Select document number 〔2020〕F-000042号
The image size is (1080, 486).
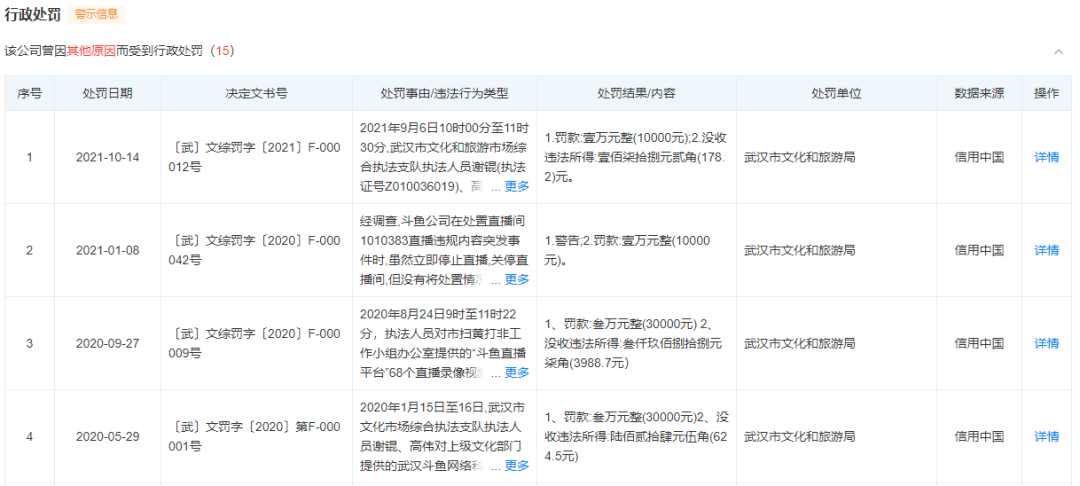[x=256, y=250]
